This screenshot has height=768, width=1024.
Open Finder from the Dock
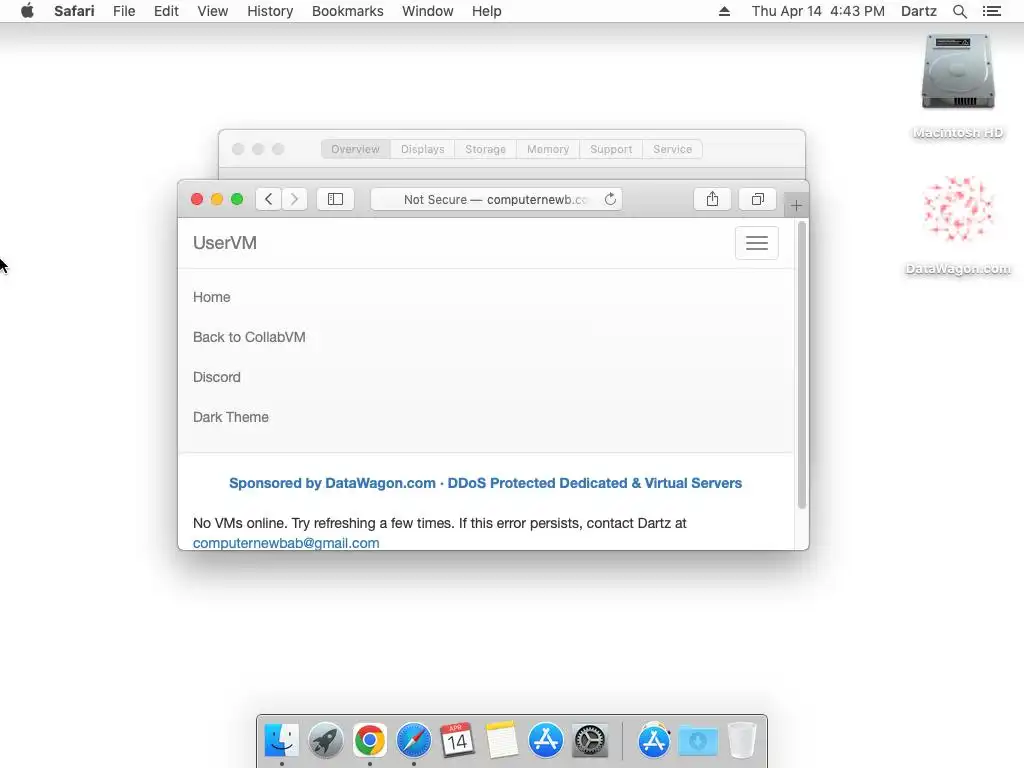tap(281, 741)
